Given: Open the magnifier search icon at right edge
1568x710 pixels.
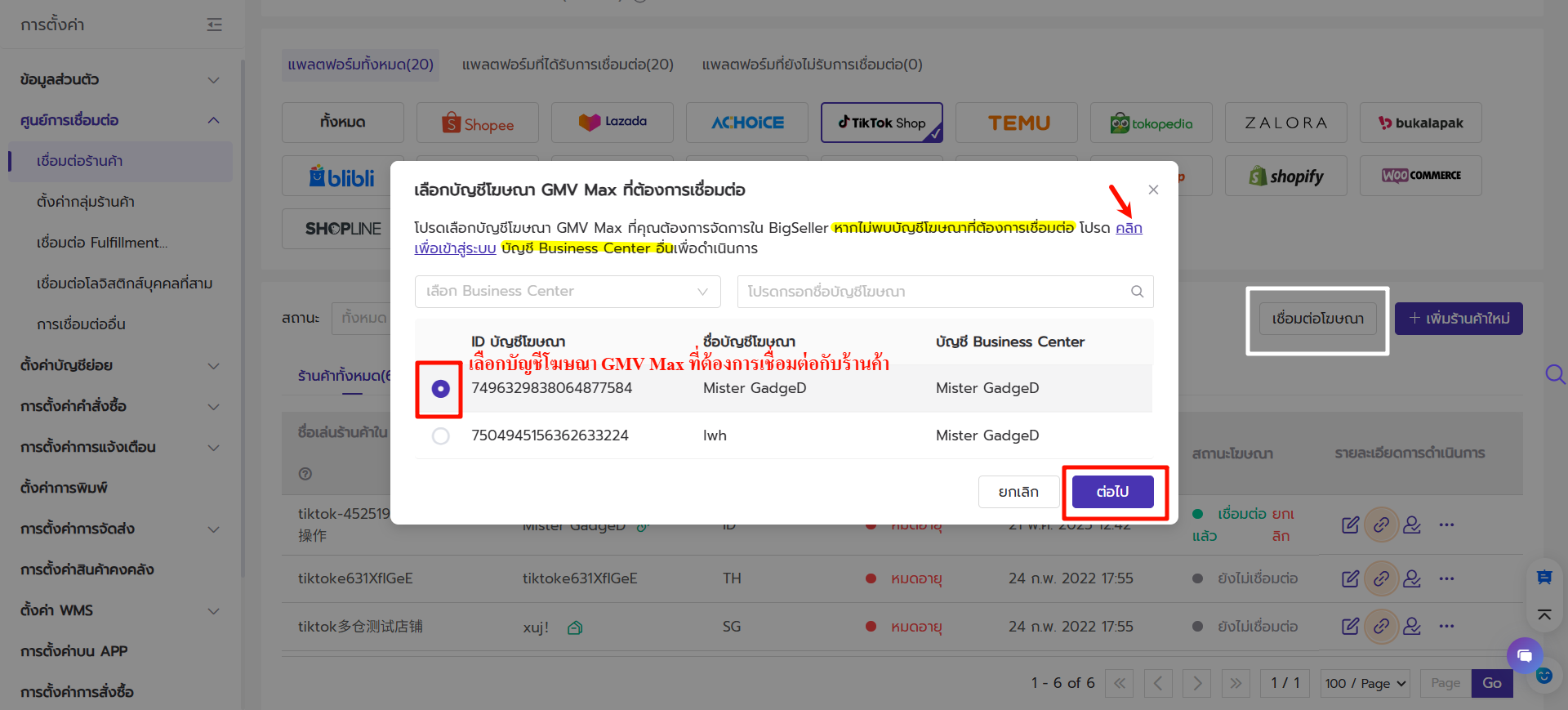Looking at the screenshot, I should click(1555, 374).
